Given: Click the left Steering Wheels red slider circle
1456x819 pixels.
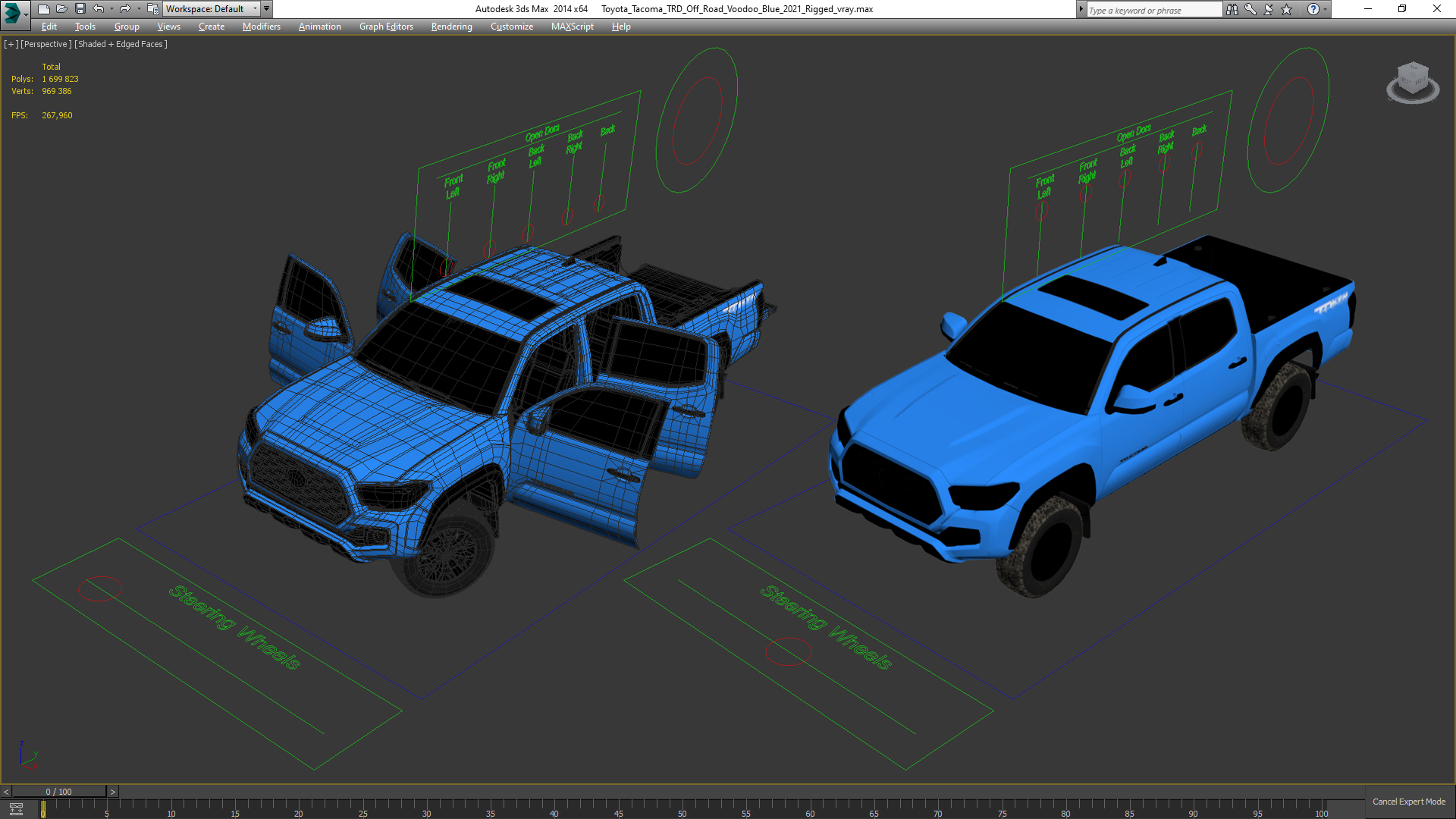Looking at the screenshot, I should coord(100,588).
